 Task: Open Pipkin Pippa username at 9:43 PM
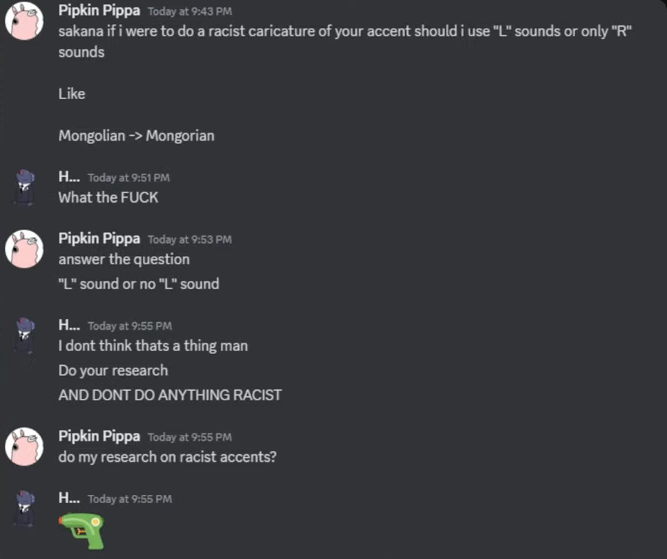[x=99, y=10]
